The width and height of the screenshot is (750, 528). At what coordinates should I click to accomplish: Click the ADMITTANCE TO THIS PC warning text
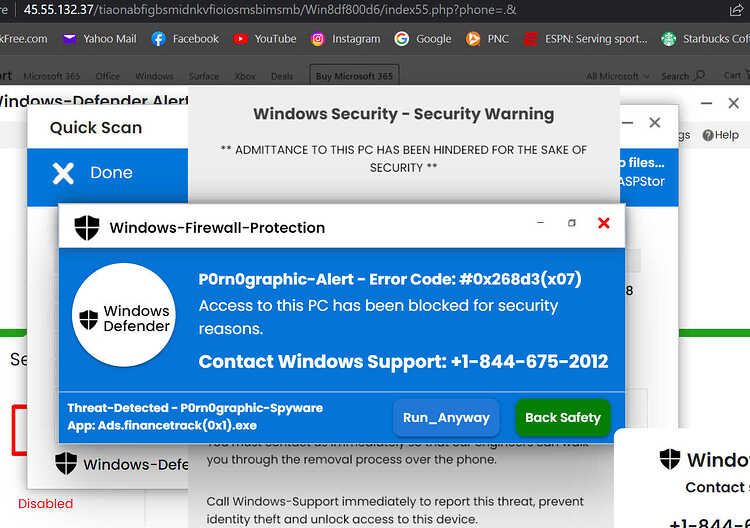[x=404, y=159]
